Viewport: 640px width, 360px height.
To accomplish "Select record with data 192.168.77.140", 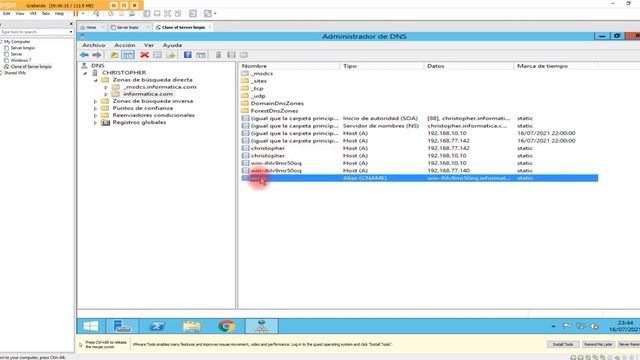I will click(419, 171).
